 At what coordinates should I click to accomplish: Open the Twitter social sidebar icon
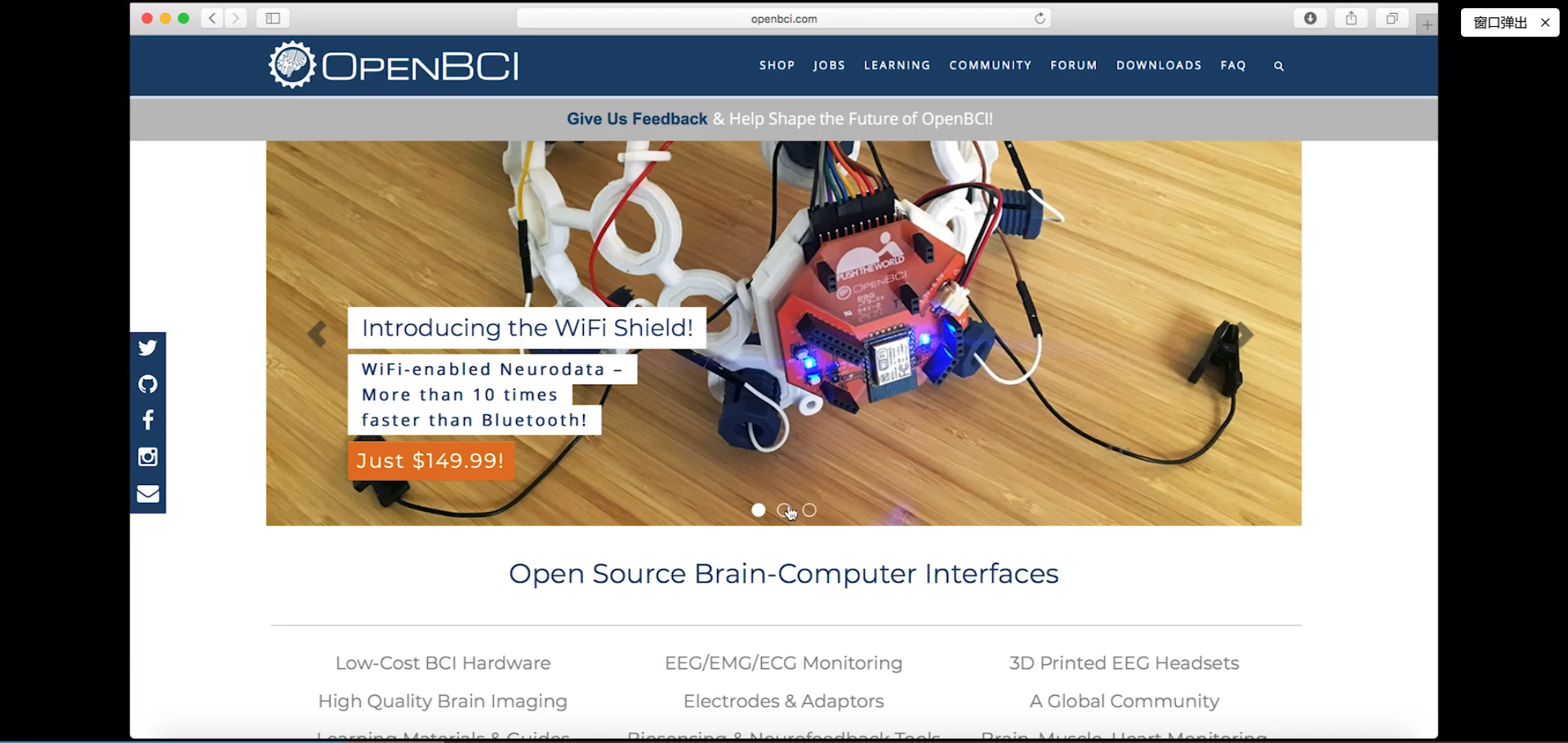148,348
